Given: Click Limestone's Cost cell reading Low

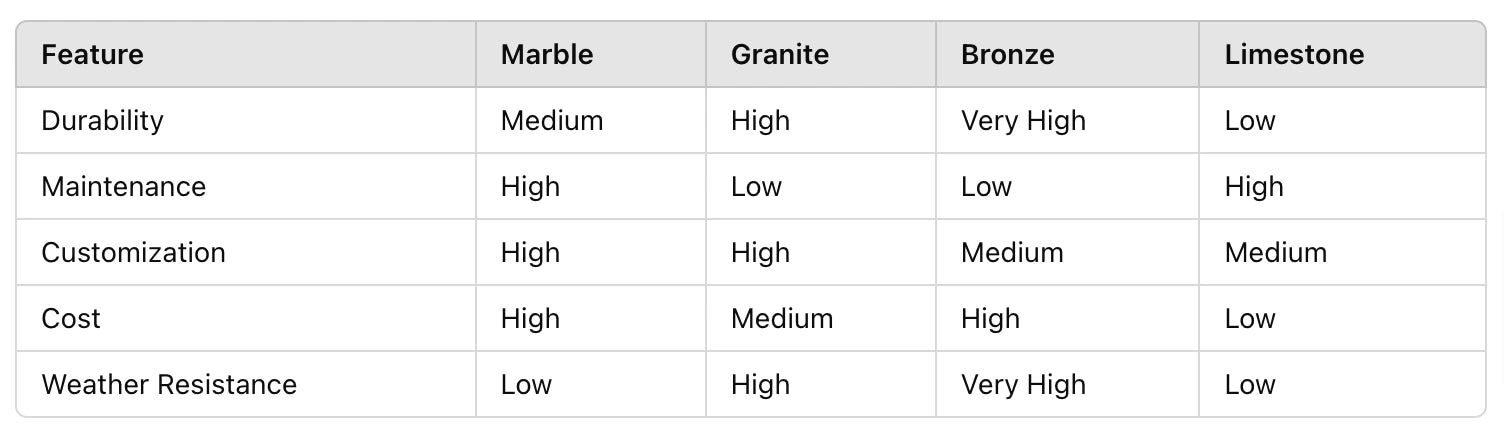Looking at the screenshot, I should coord(1250,319).
